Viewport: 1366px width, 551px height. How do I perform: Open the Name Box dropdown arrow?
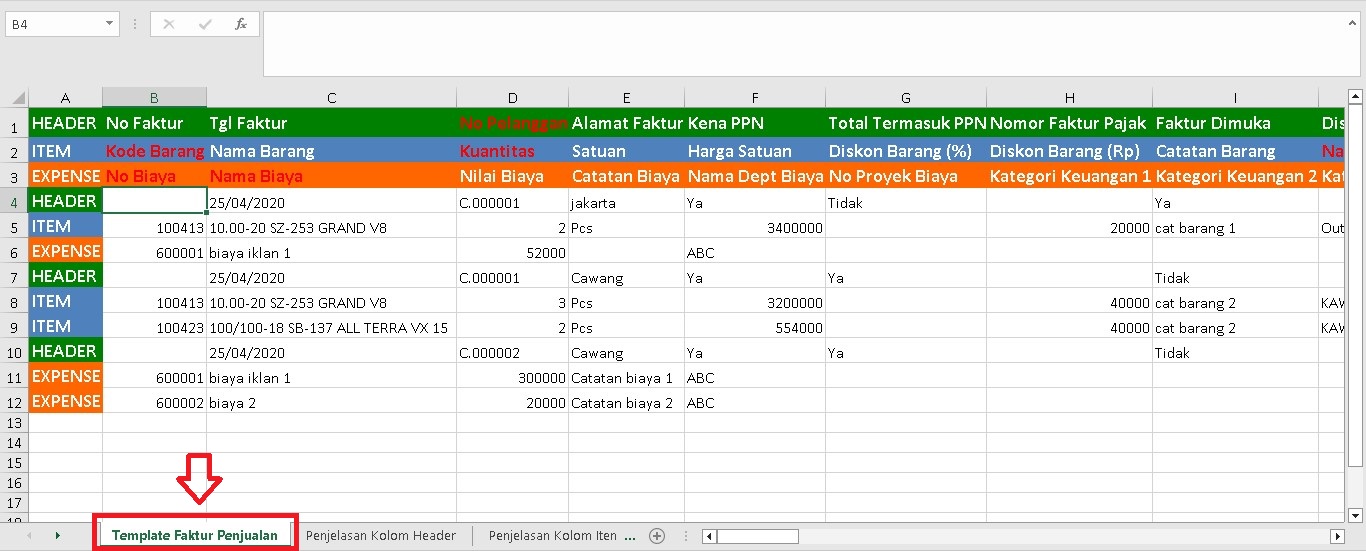[x=109, y=24]
